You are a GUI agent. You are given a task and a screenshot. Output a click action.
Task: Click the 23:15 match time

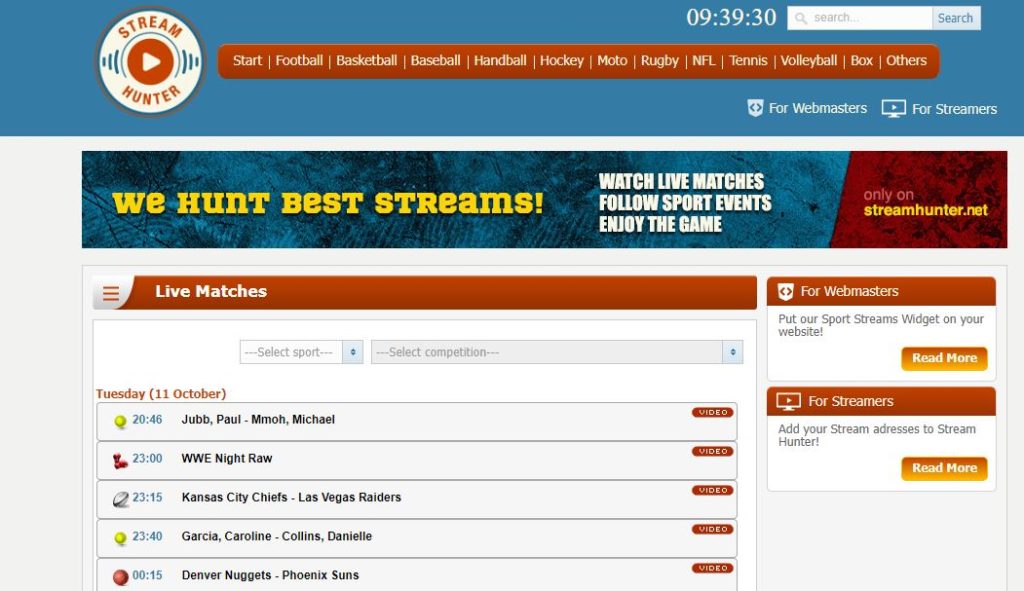pyautogui.click(x=147, y=497)
